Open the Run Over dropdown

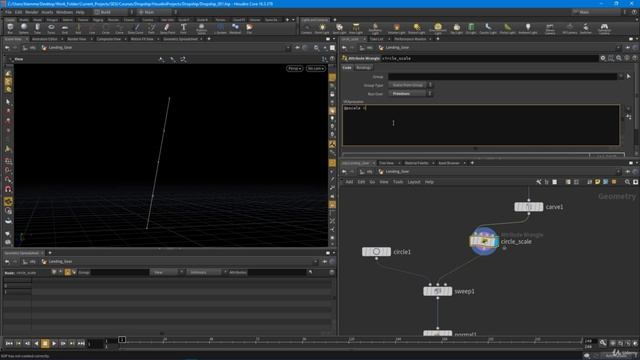click(410, 93)
